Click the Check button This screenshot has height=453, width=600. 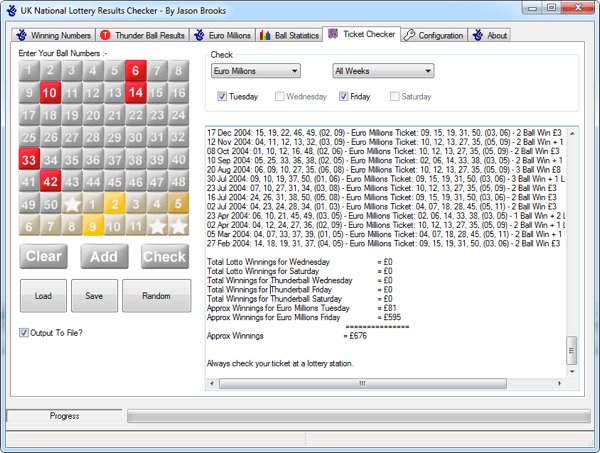pyautogui.click(x=165, y=256)
